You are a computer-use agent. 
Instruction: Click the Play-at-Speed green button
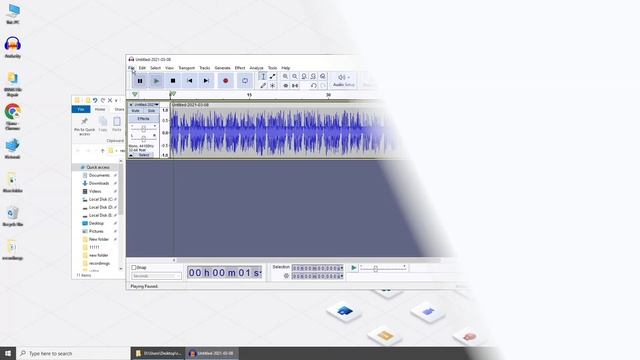[353, 268]
